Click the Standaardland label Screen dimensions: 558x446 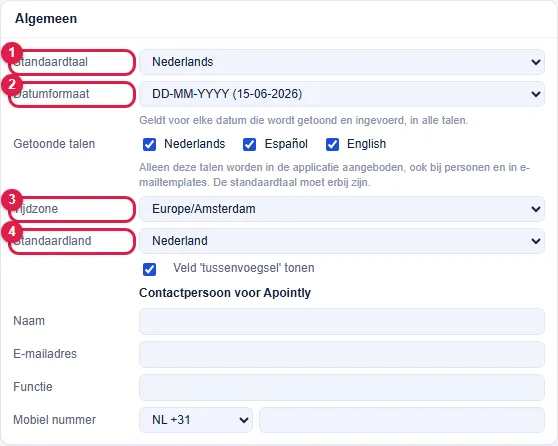pyautogui.click(x=52, y=241)
